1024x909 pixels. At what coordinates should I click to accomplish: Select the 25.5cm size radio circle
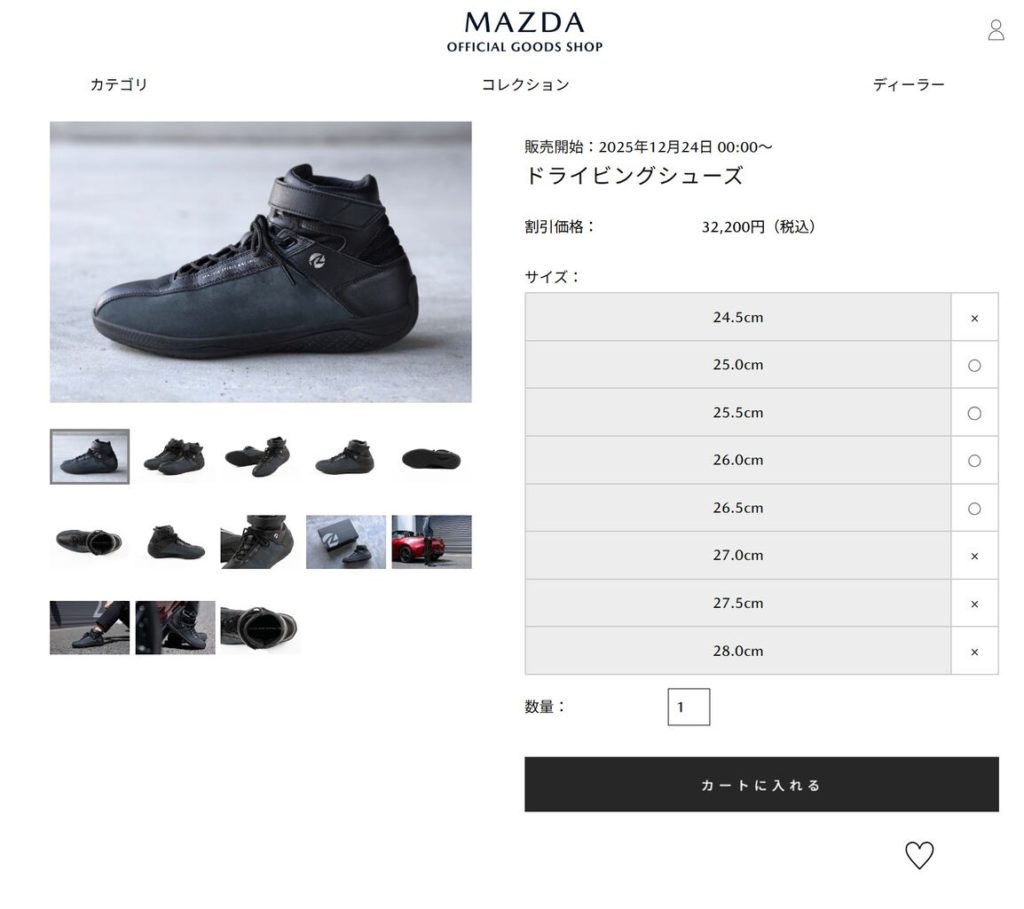tap(974, 413)
